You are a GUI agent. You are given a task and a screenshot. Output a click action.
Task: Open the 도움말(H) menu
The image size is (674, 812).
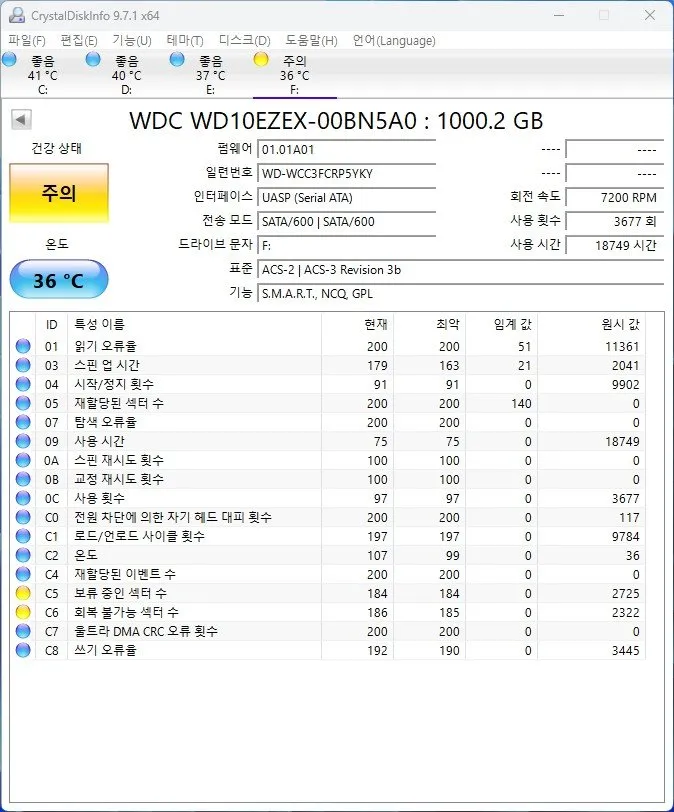[311, 40]
